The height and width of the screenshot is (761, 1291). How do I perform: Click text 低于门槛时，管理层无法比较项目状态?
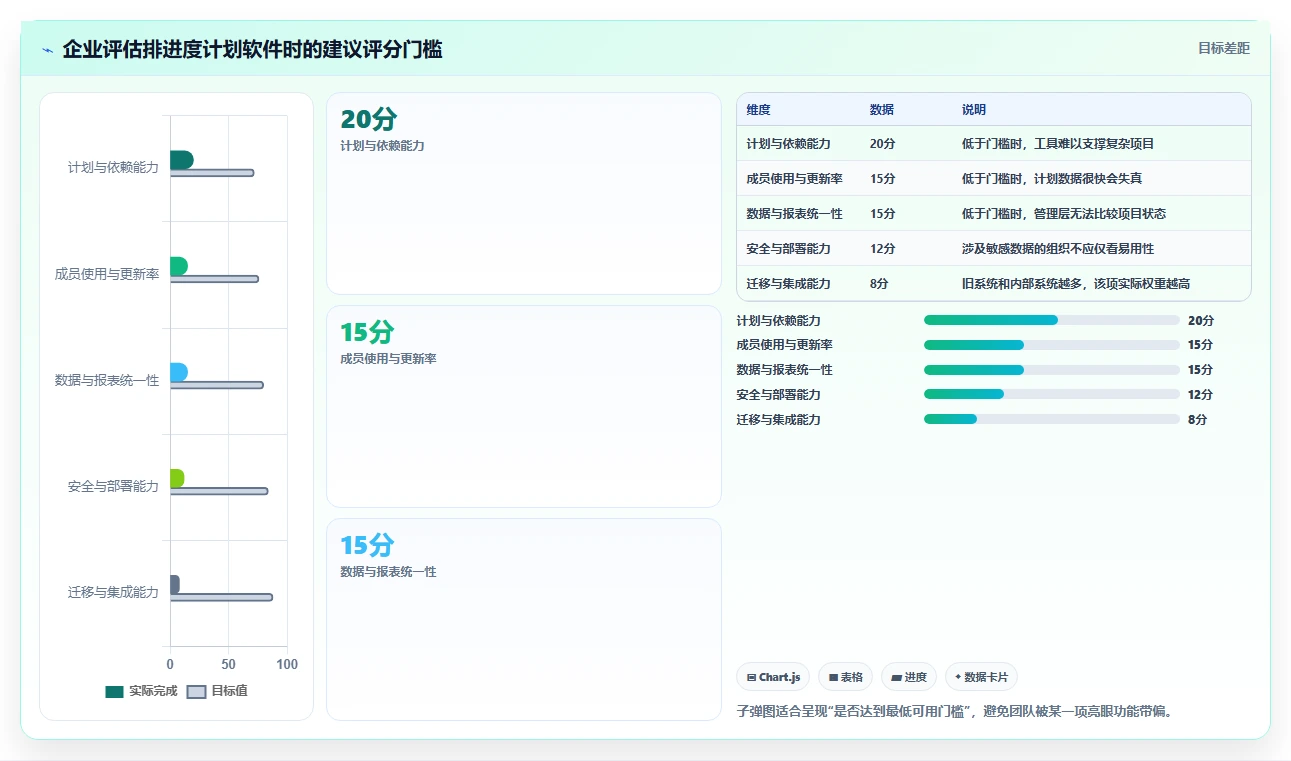(1064, 214)
